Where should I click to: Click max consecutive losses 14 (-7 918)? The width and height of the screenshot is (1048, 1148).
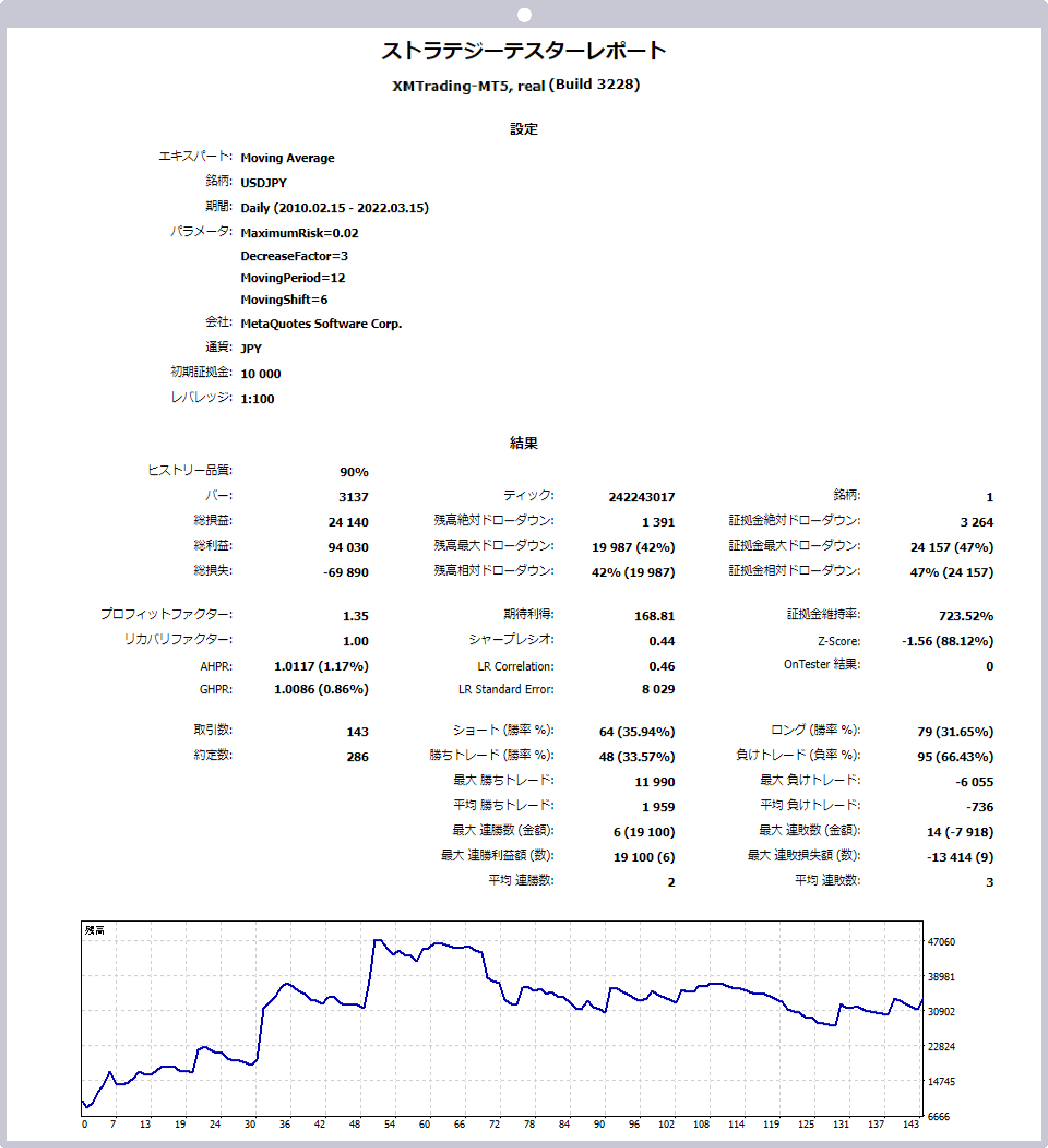[960, 832]
